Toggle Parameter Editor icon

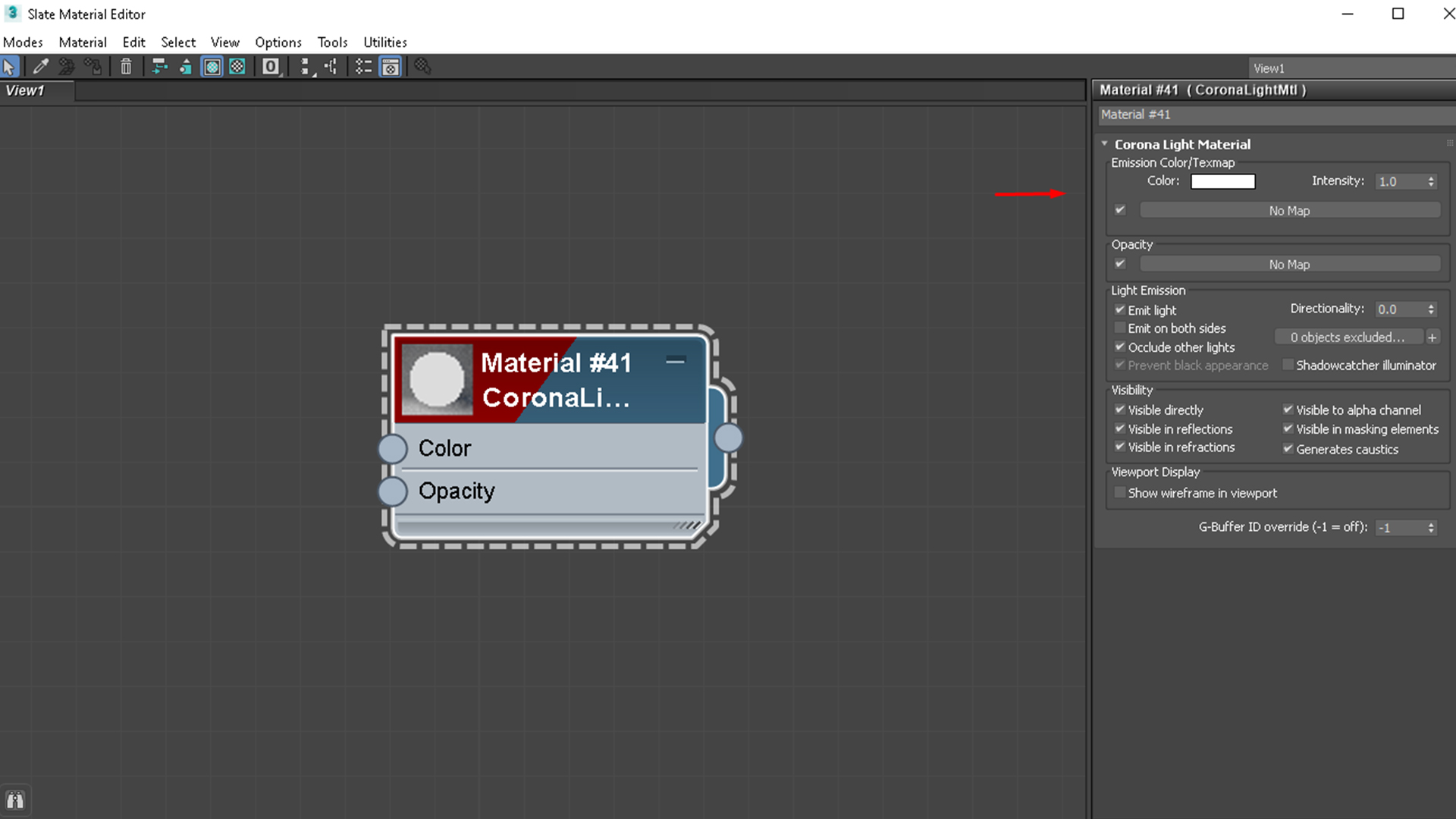[x=391, y=67]
